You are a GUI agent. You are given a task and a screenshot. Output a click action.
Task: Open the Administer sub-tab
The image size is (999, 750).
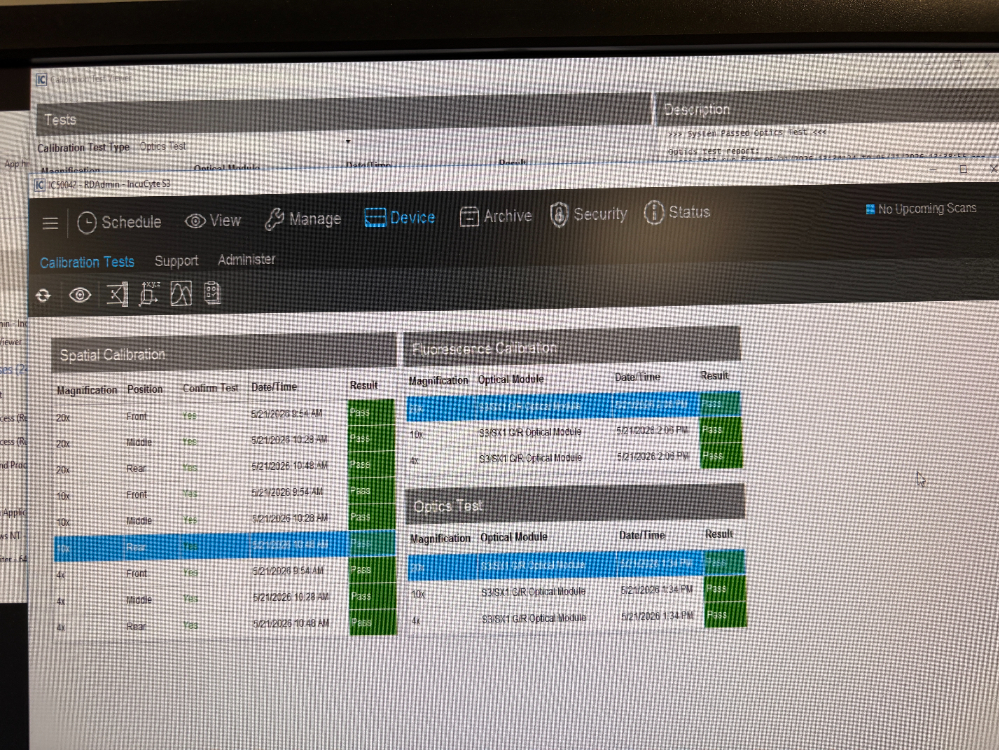point(247,259)
